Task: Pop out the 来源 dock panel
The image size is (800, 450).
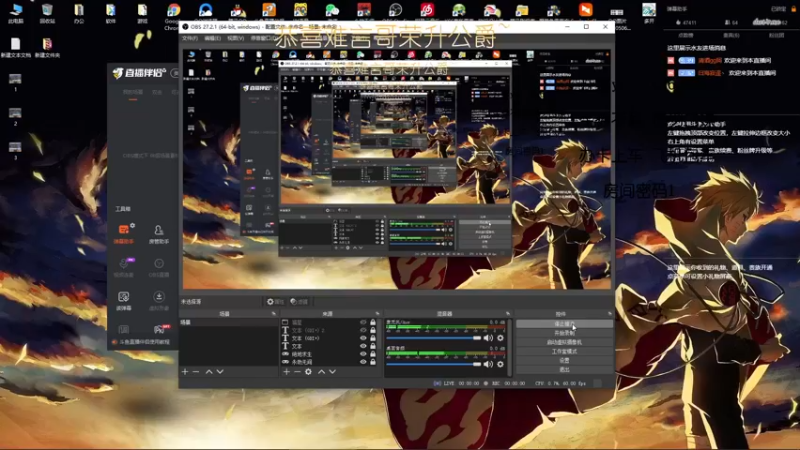Action: [x=378, y=313]
